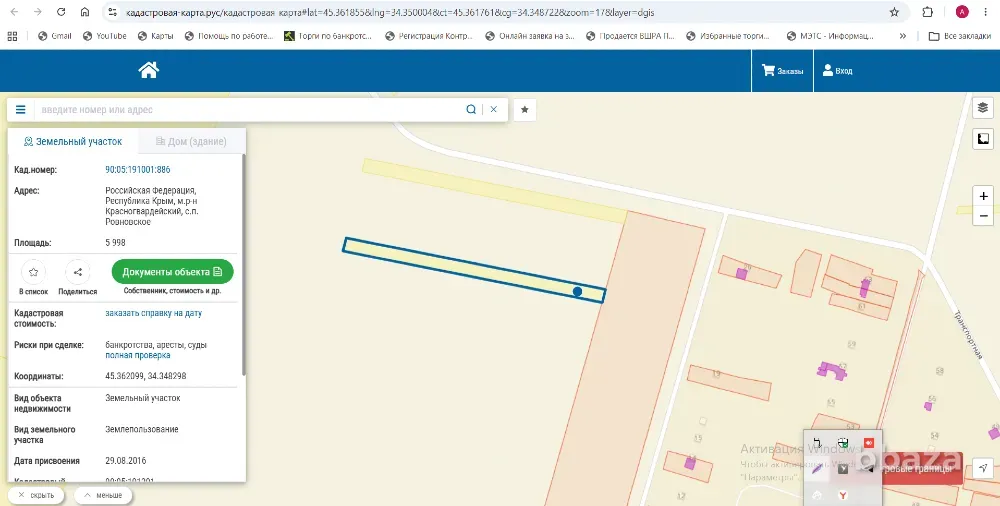This screenshot has height=506, width=1000.
Task: Share the parcel via Поделиться icon
Action: click(x=78, y=272)
